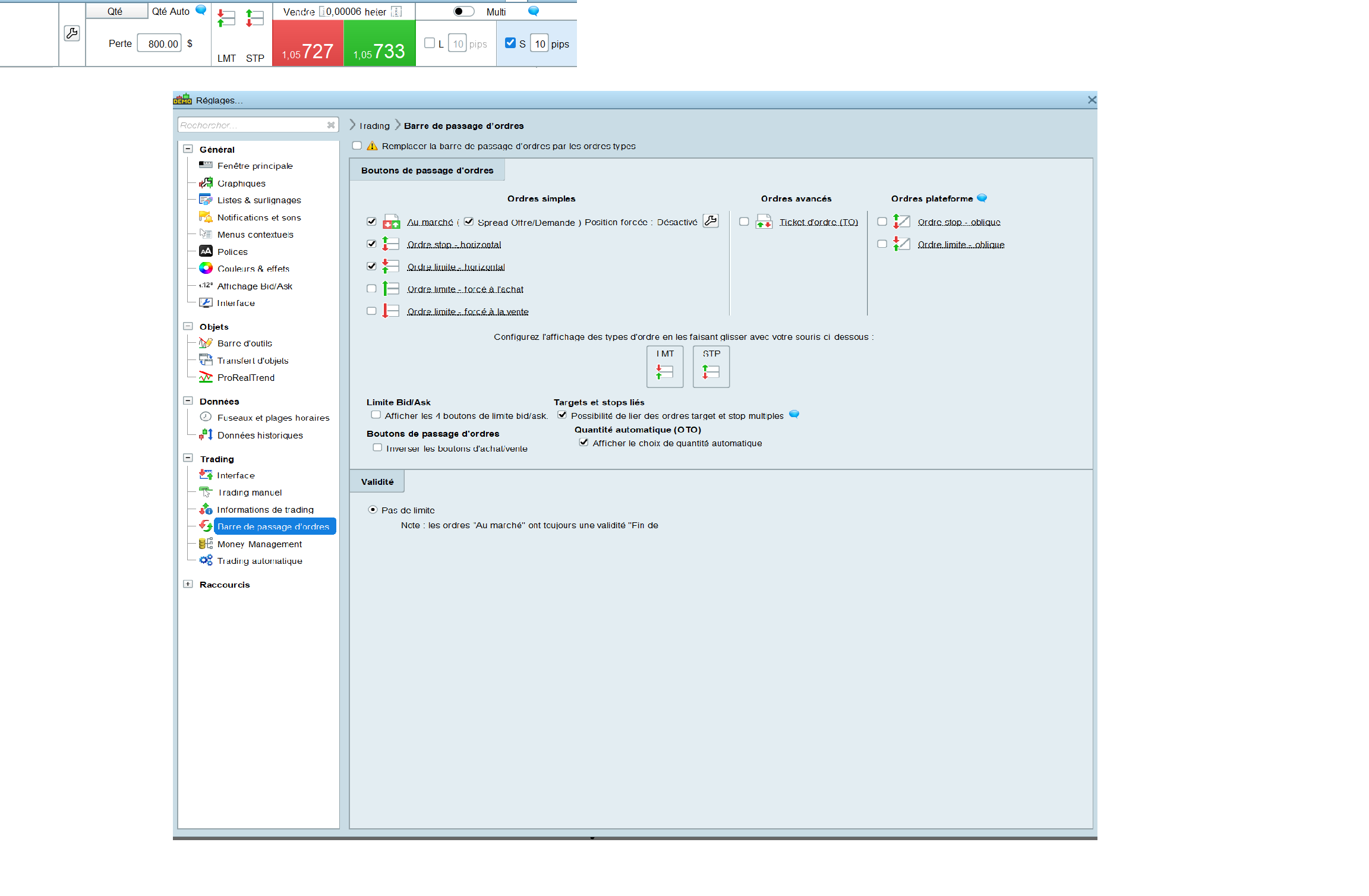Image resolution: width=1369 pixels, height=896 pixels.
Task: Click the Perte amount input field
Action: (x=160, y=43)
